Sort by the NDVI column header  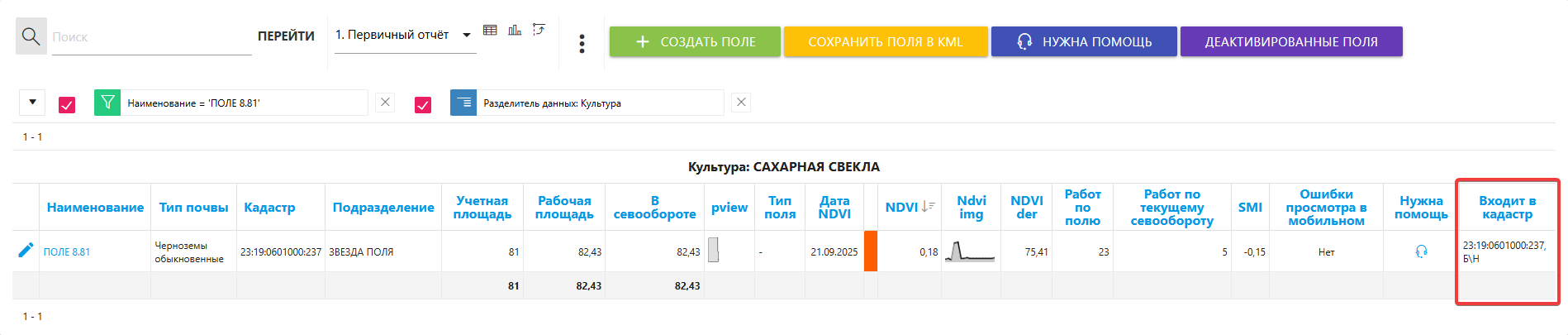point(901,207)
